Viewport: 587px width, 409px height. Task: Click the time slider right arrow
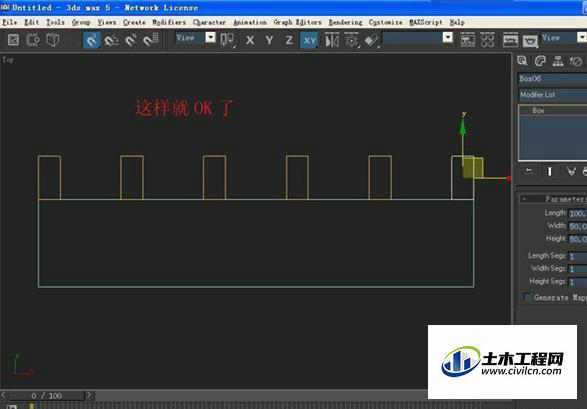pos(89,395)
